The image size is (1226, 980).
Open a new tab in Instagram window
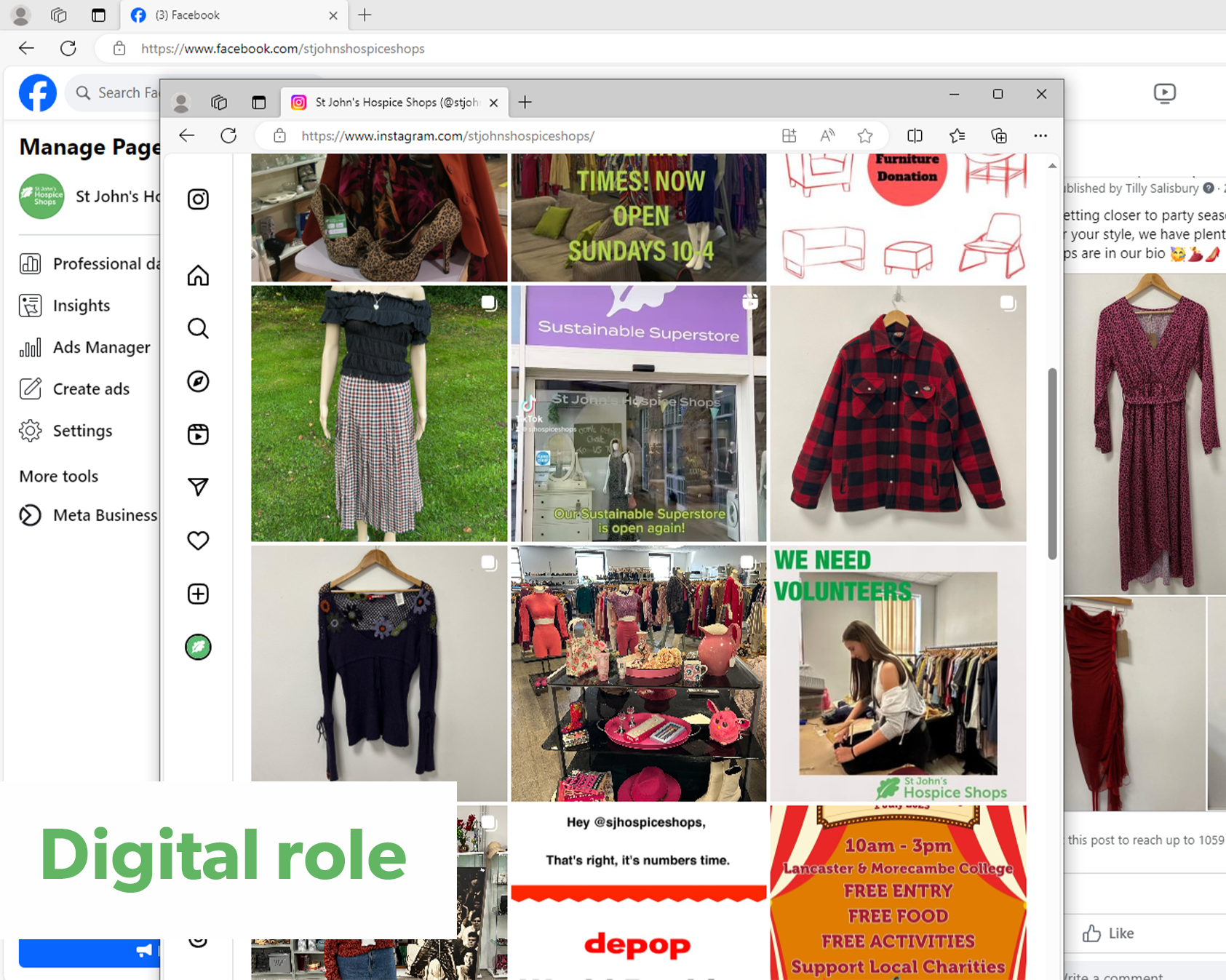[x=525, y=103]
